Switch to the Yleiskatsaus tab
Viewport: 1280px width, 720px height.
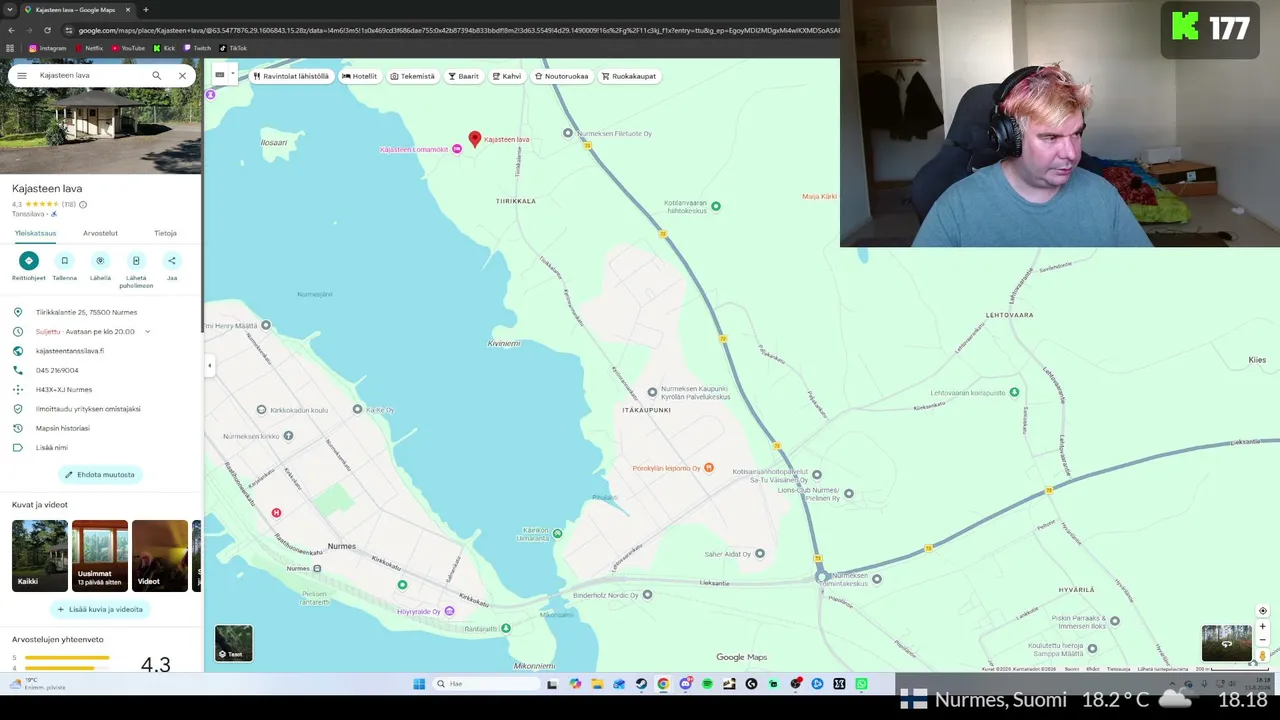35,233
